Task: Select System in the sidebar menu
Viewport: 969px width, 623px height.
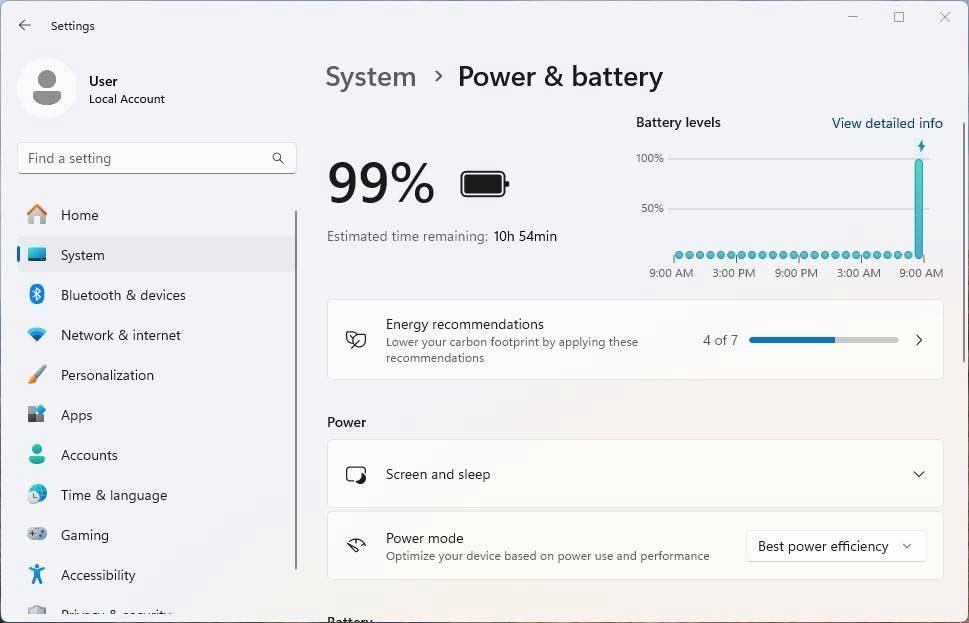Action: [83, 255]
